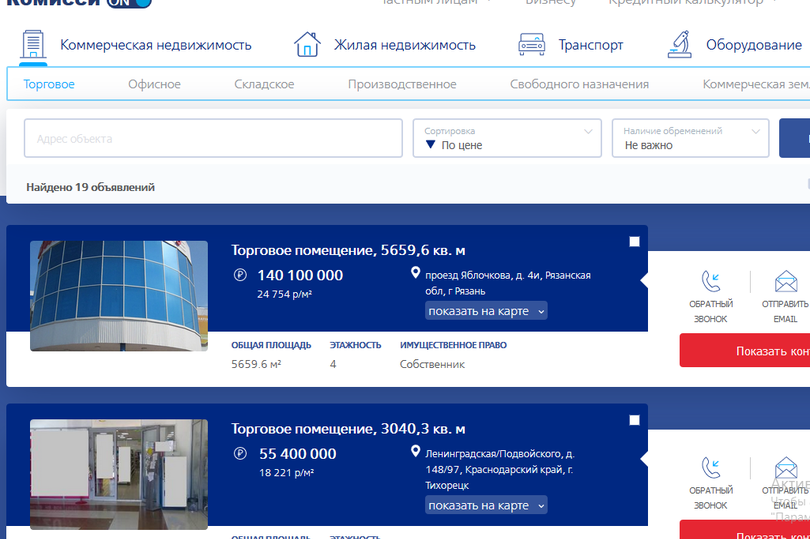Click the Адрес объекта search field

(x=213, y=139)
